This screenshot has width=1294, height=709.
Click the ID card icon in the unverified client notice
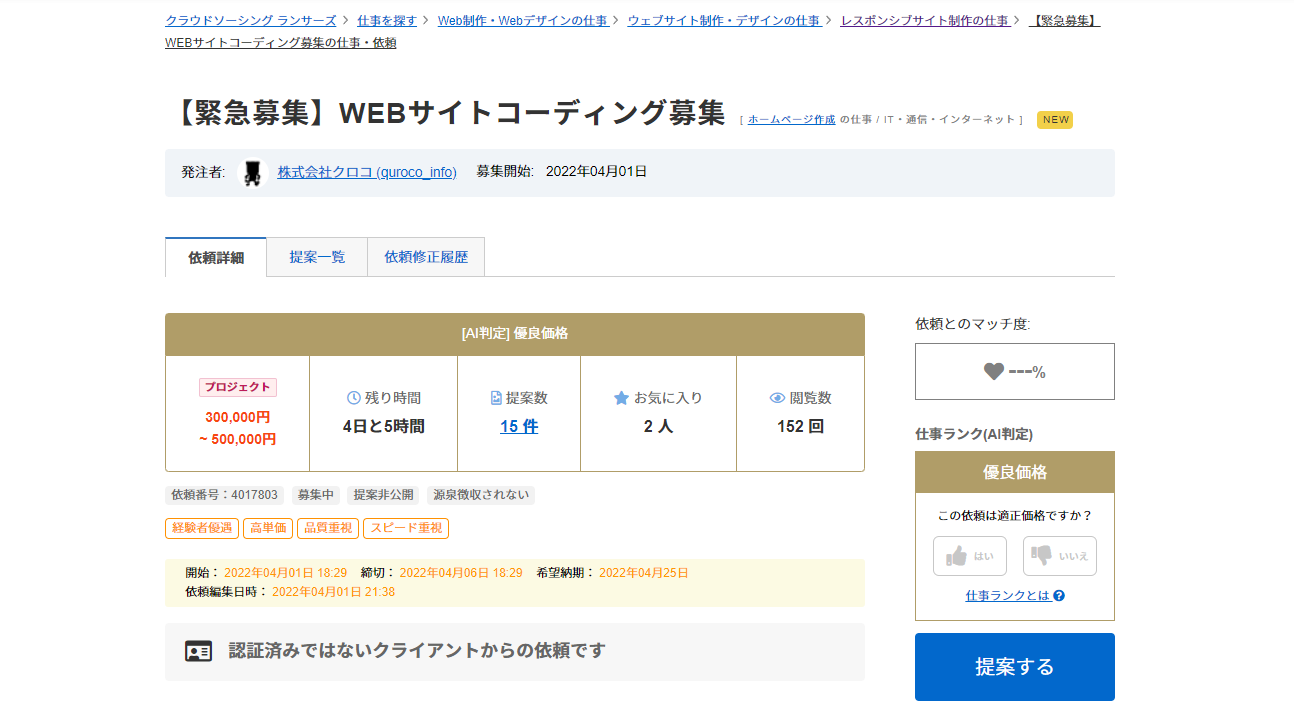click(199, 651)
